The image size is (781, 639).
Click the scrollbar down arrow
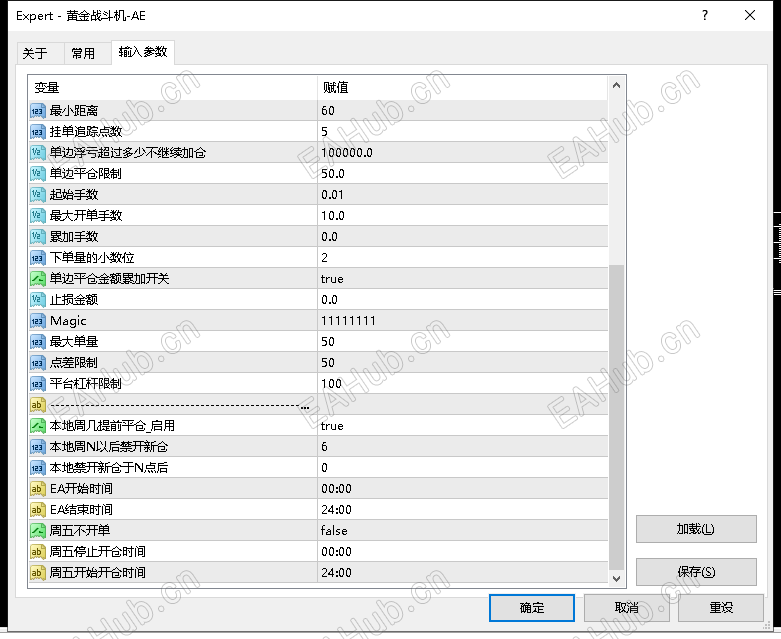(617, 578)
